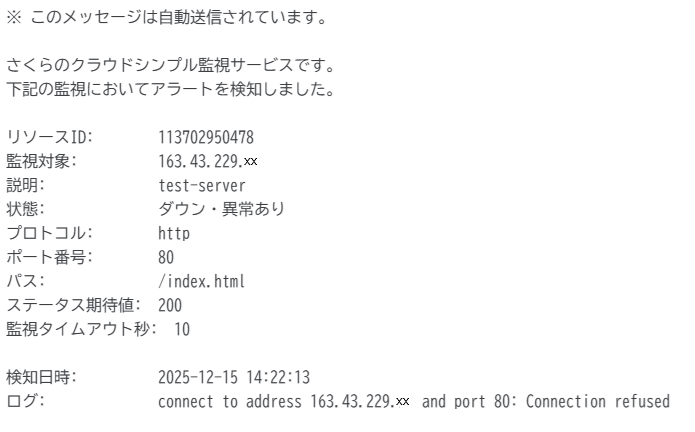Click the プロトコル label

[x=49, y=233]
